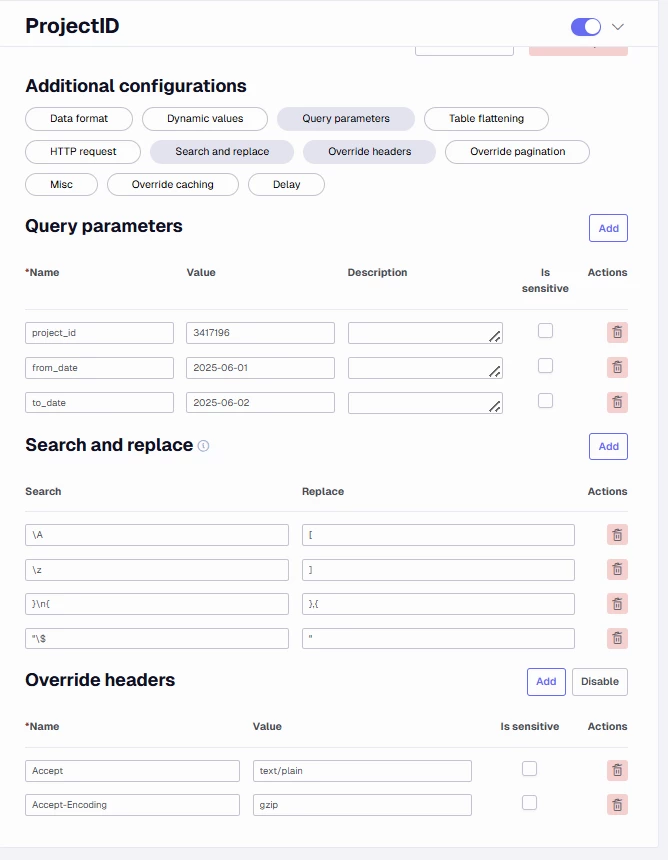Open the Search and replace info icon
This screenshot has width=668, height=860.
[203, 446]
